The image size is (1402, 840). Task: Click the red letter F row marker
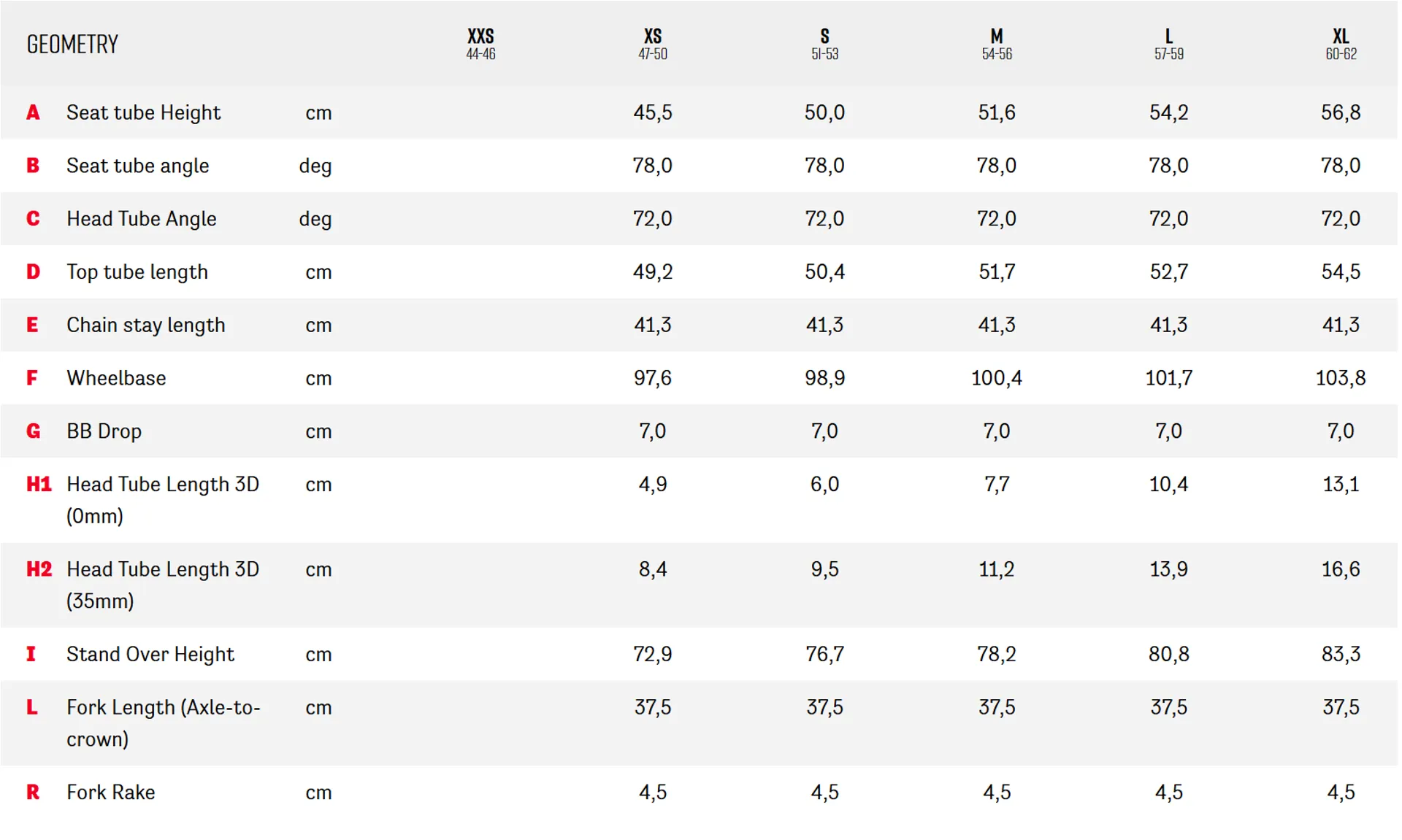(x=32, y=378)
